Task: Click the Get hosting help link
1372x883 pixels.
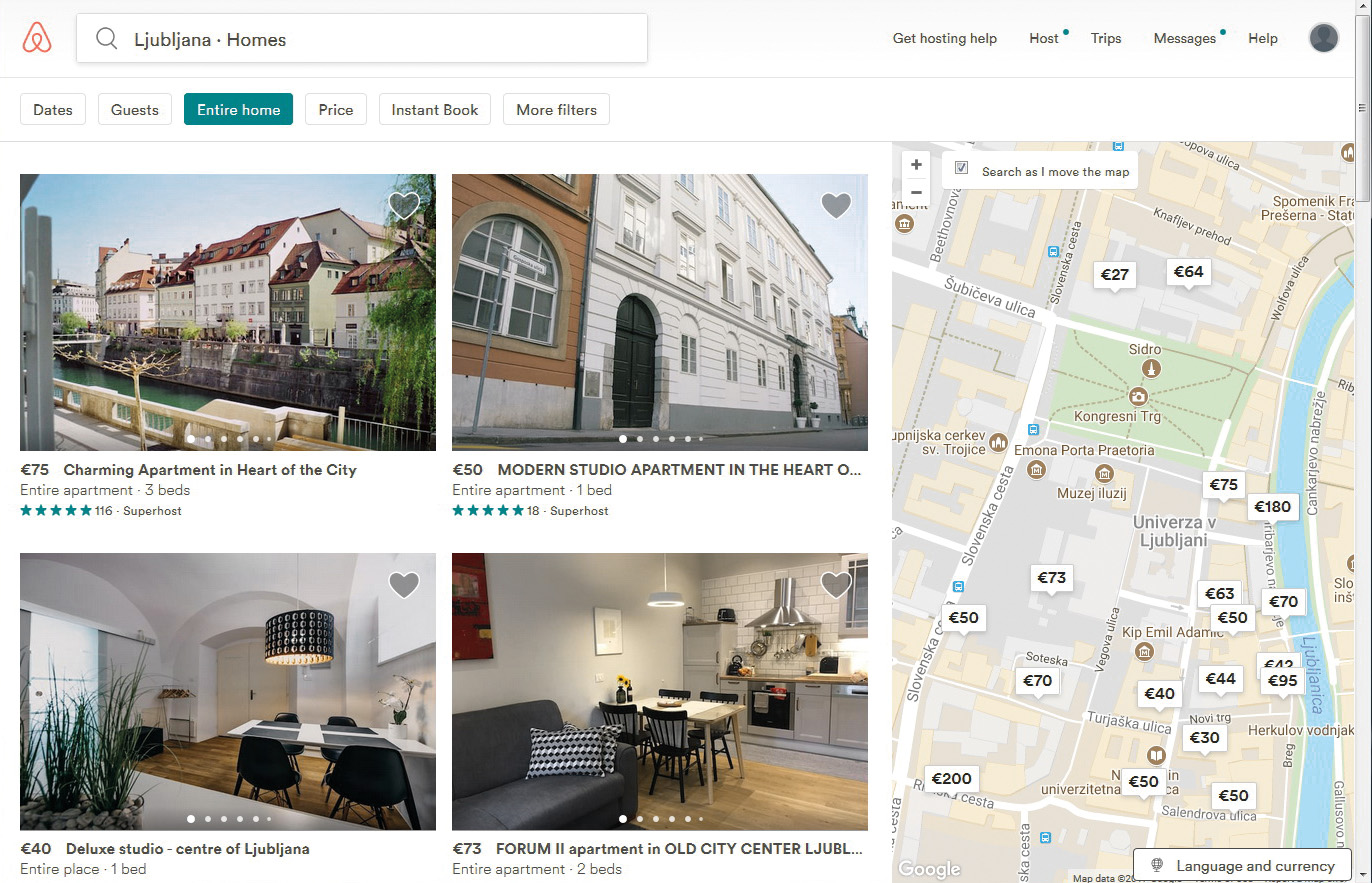Action: click(944, 39)
